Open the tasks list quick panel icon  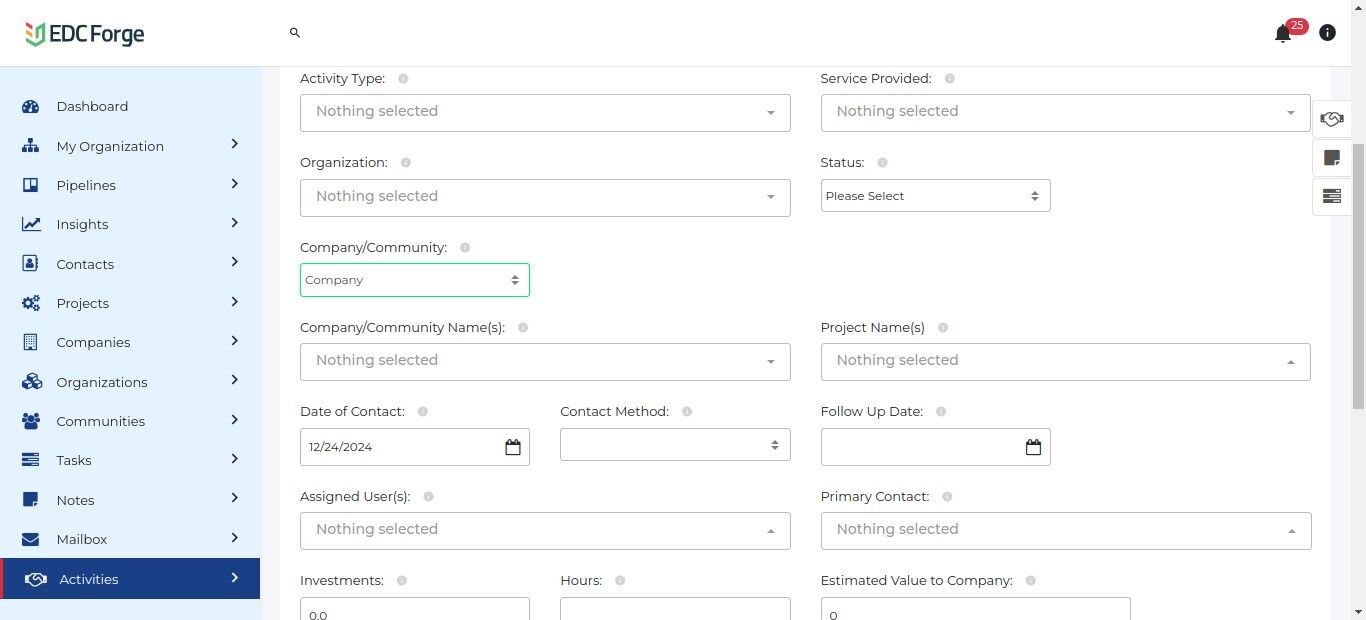(1331, 196)
